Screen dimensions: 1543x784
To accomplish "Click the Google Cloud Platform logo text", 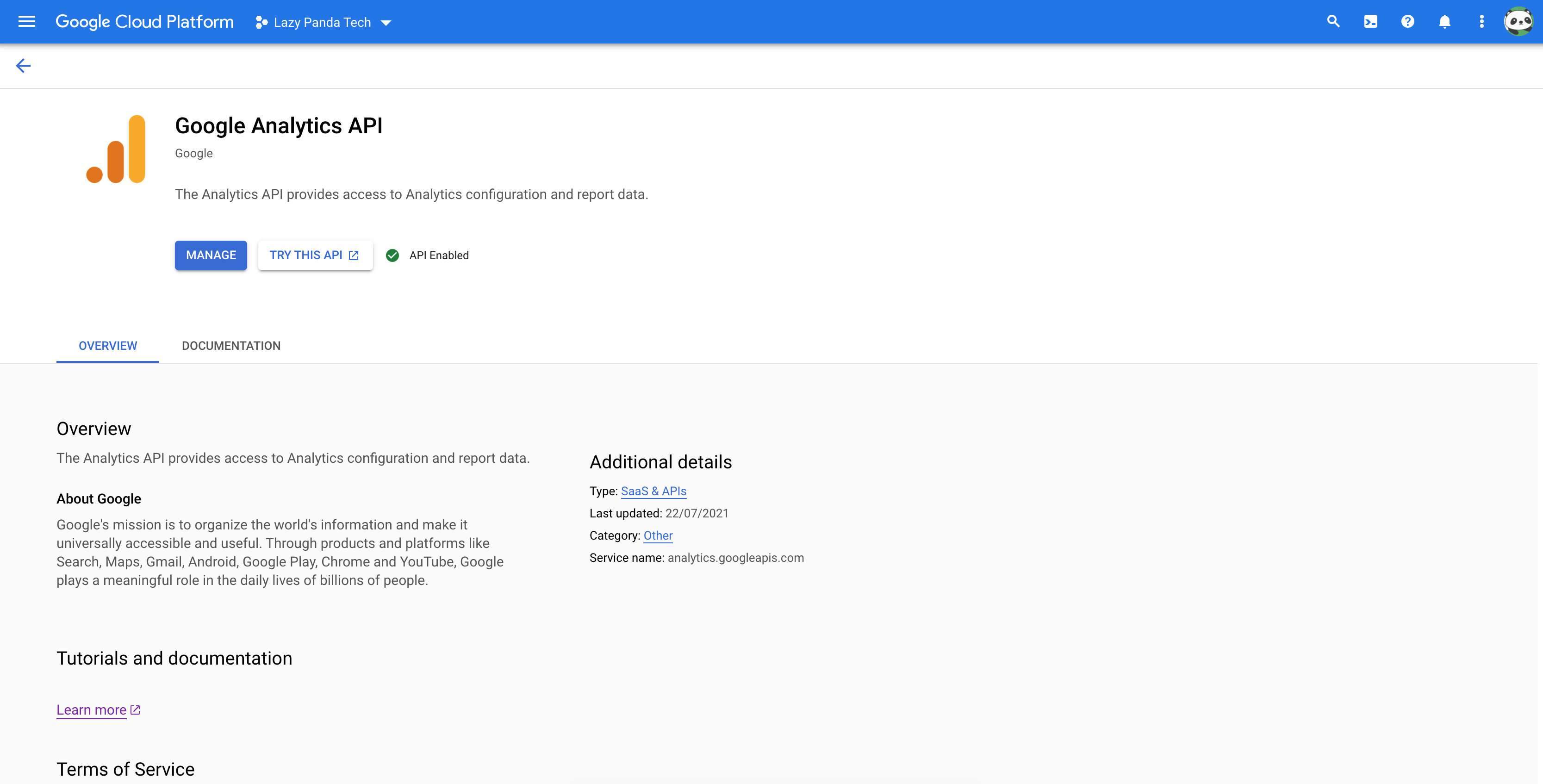I will pyautogui.click(x=144, y=22).
